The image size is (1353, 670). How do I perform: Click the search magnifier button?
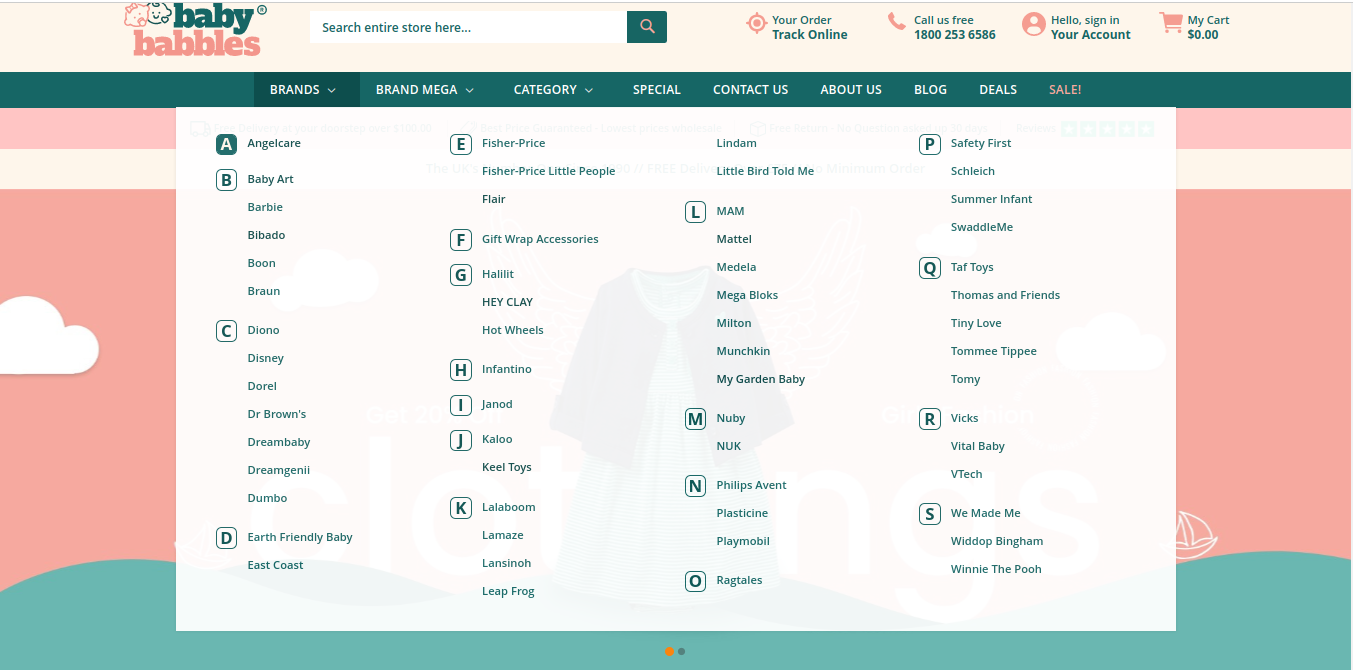tap(647, 27)
